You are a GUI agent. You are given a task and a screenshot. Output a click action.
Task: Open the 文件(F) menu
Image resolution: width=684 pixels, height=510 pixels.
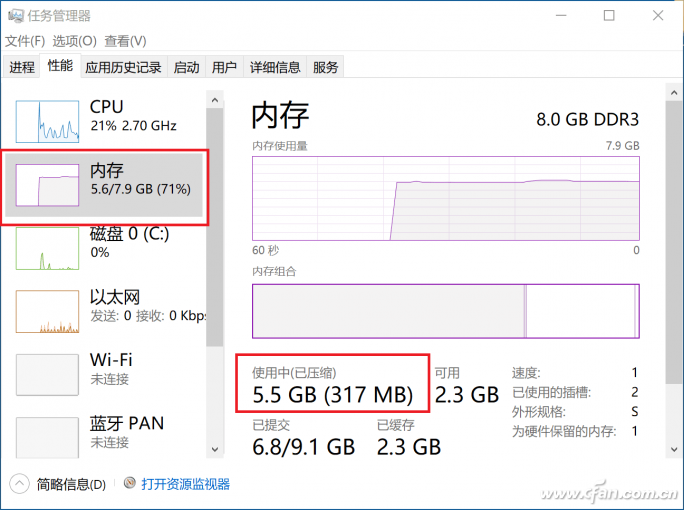pyautogui.click(x=25, y=41)
